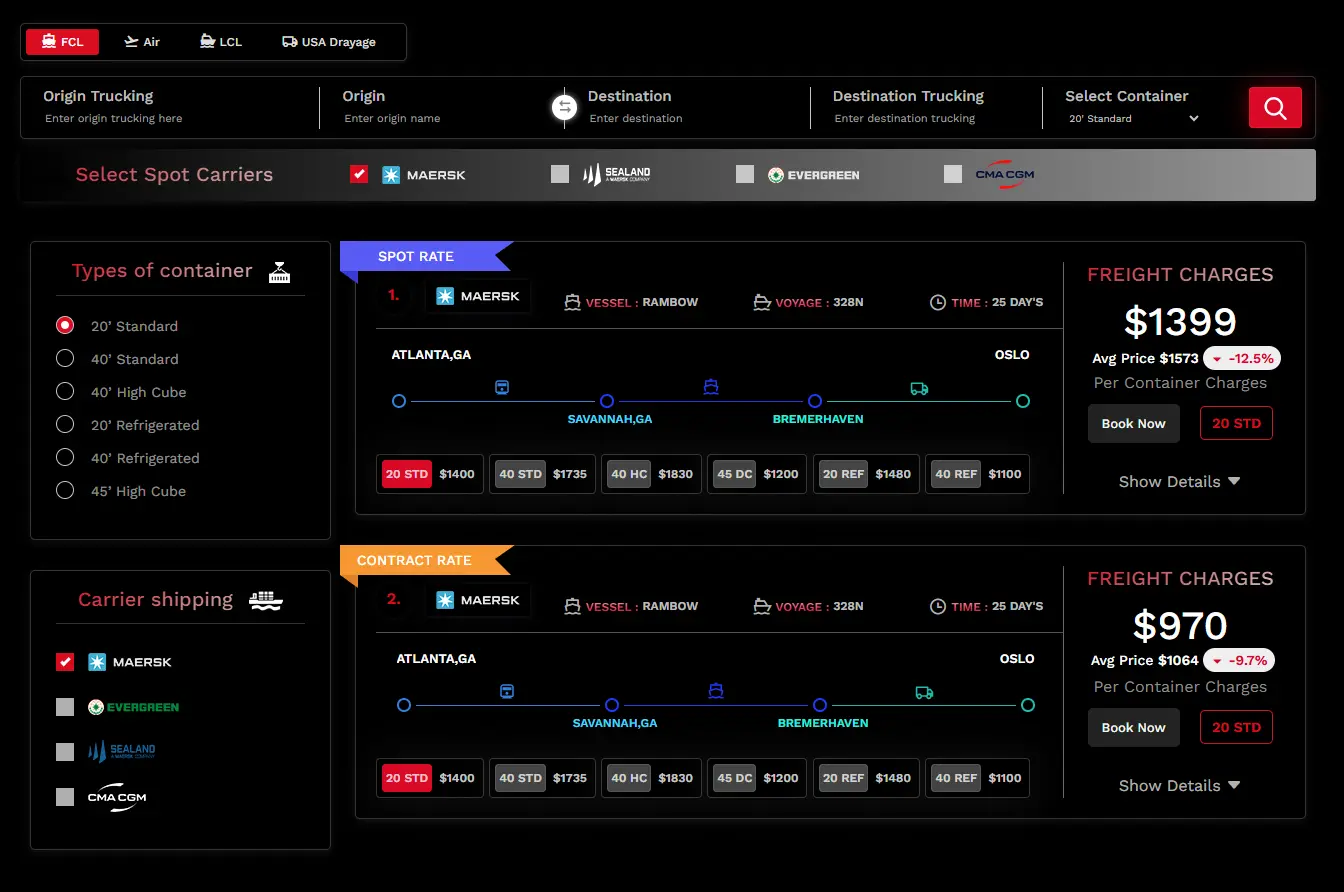Click the truck icon on the spot rate route

point(919,389)
